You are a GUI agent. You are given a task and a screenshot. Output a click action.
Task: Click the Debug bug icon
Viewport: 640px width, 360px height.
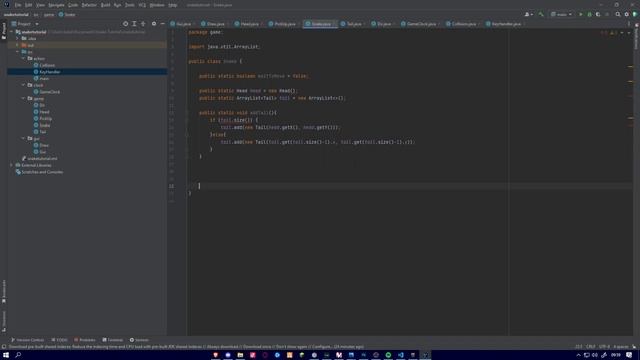point(589,14)
